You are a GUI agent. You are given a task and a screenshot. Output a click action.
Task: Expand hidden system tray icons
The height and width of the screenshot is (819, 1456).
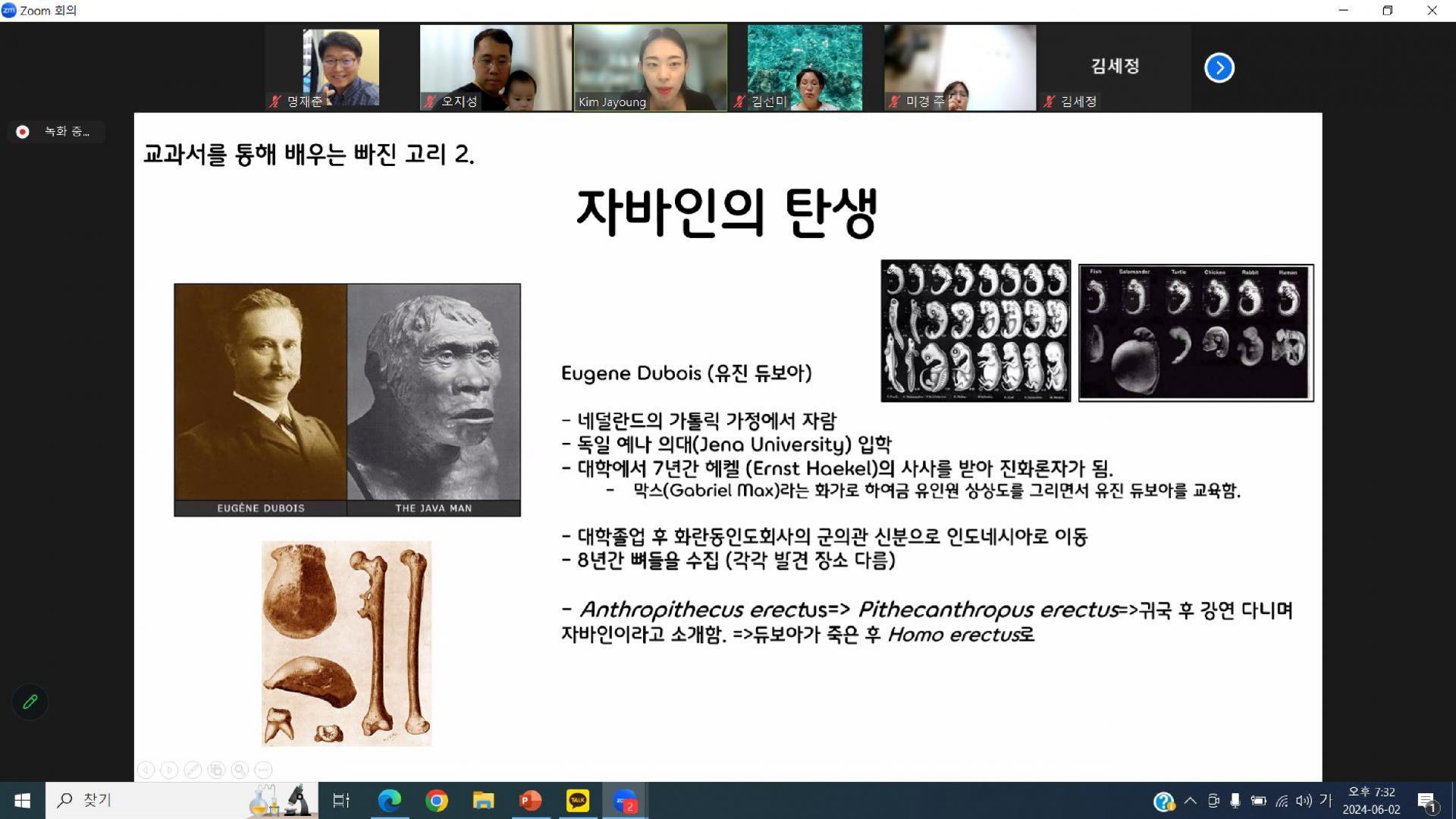click(x=1190, y=800)
